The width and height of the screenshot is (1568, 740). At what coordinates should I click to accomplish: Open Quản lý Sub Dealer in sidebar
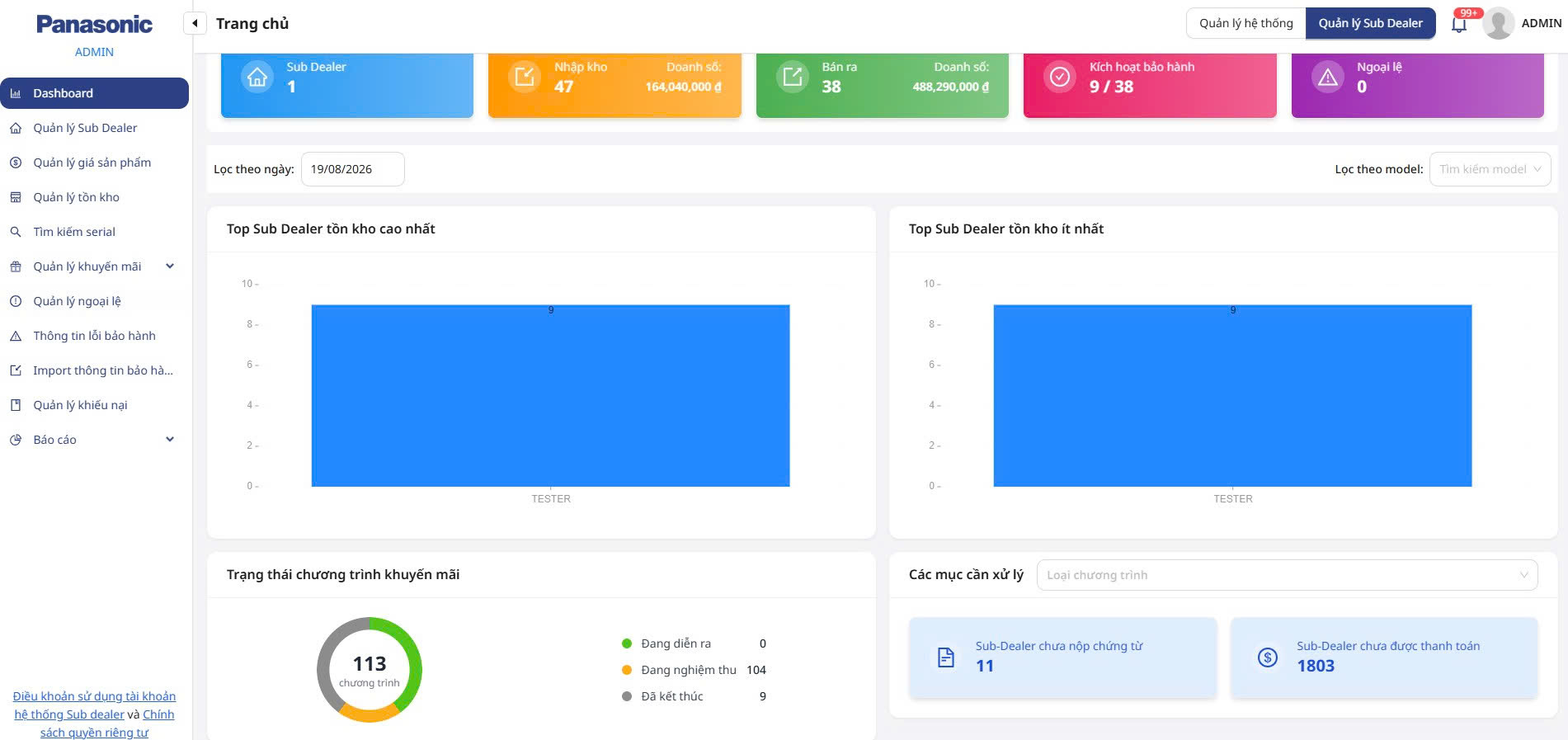pyautogui.click(x=94, y=128)
